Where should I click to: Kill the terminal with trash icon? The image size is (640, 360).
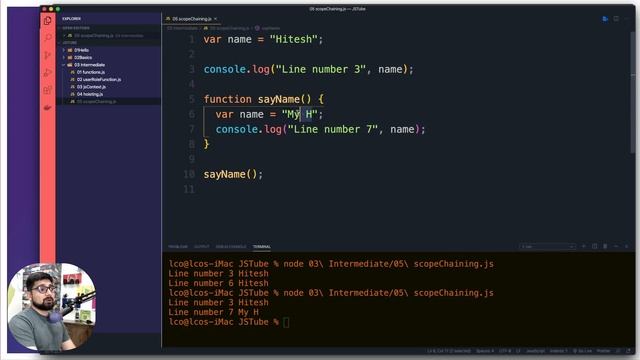(605, 246)
